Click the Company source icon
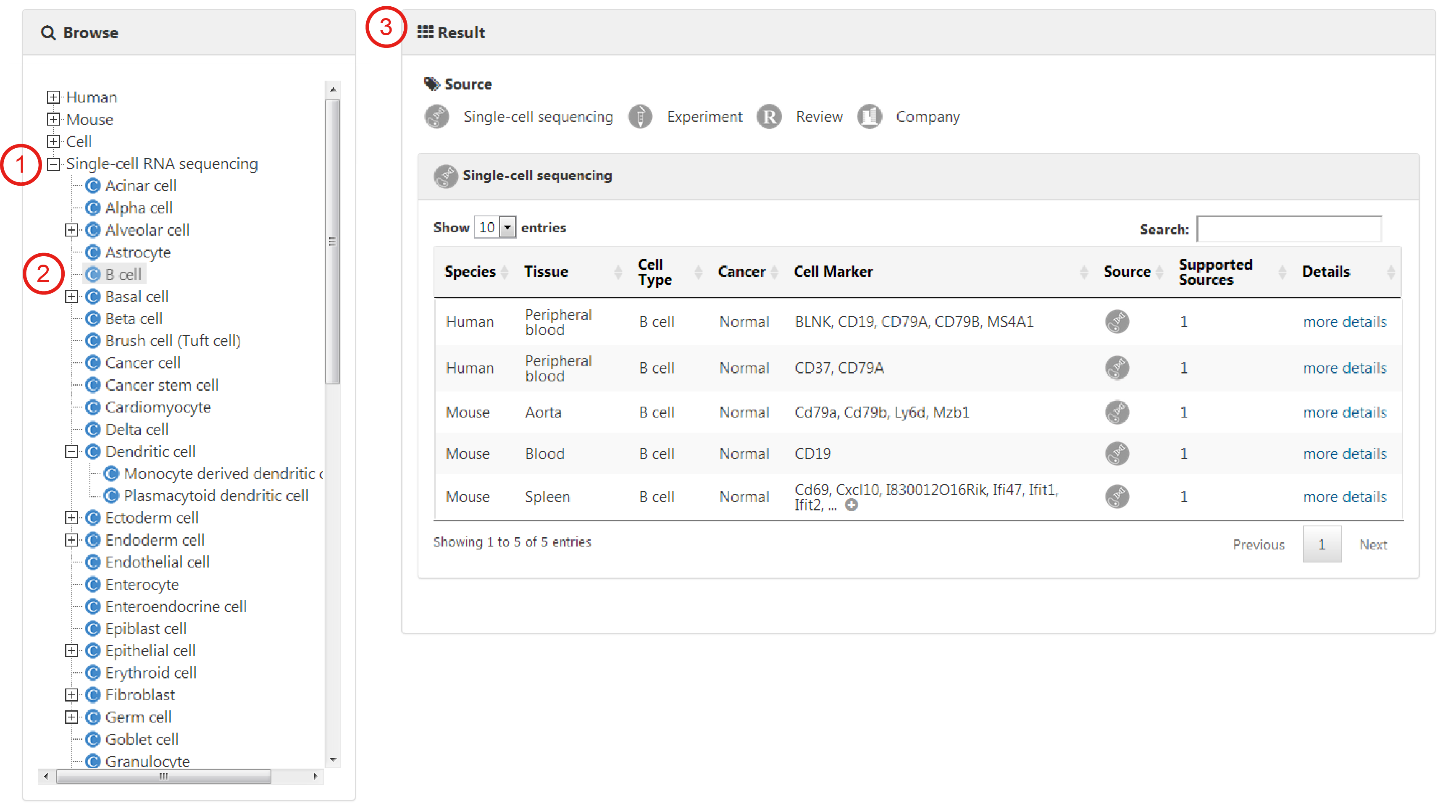Viewport: 1456px width, 812px height. pyautogui.click(x=869, y=116)
